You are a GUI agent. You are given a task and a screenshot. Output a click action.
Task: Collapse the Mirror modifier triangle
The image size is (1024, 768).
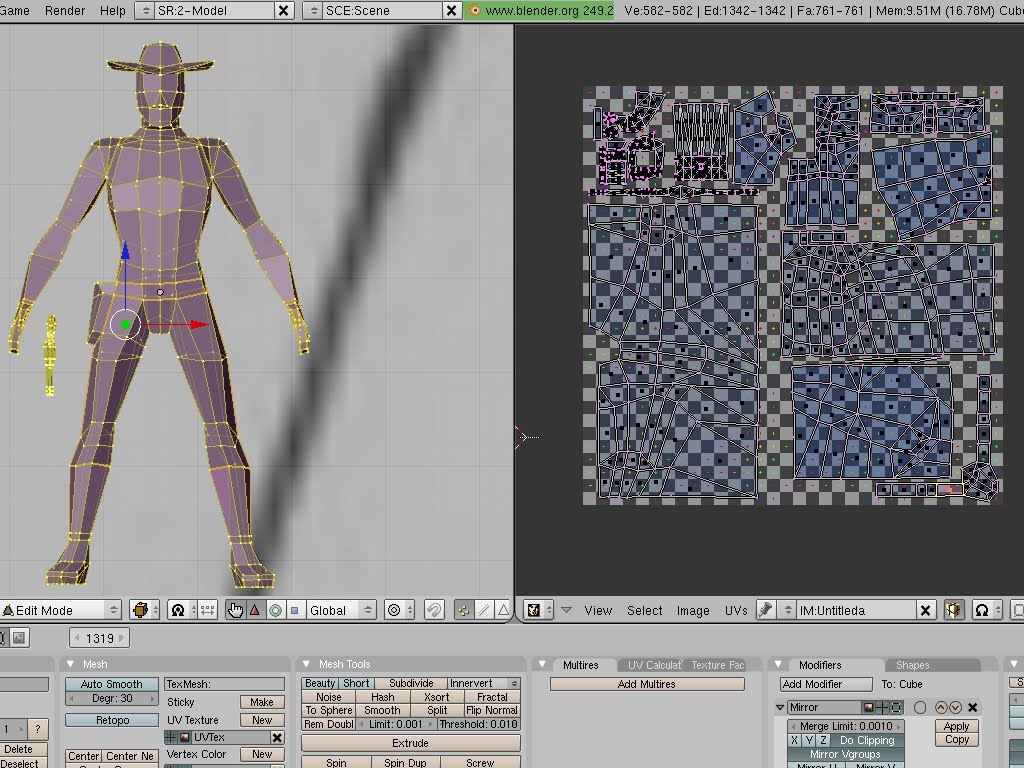780,707
